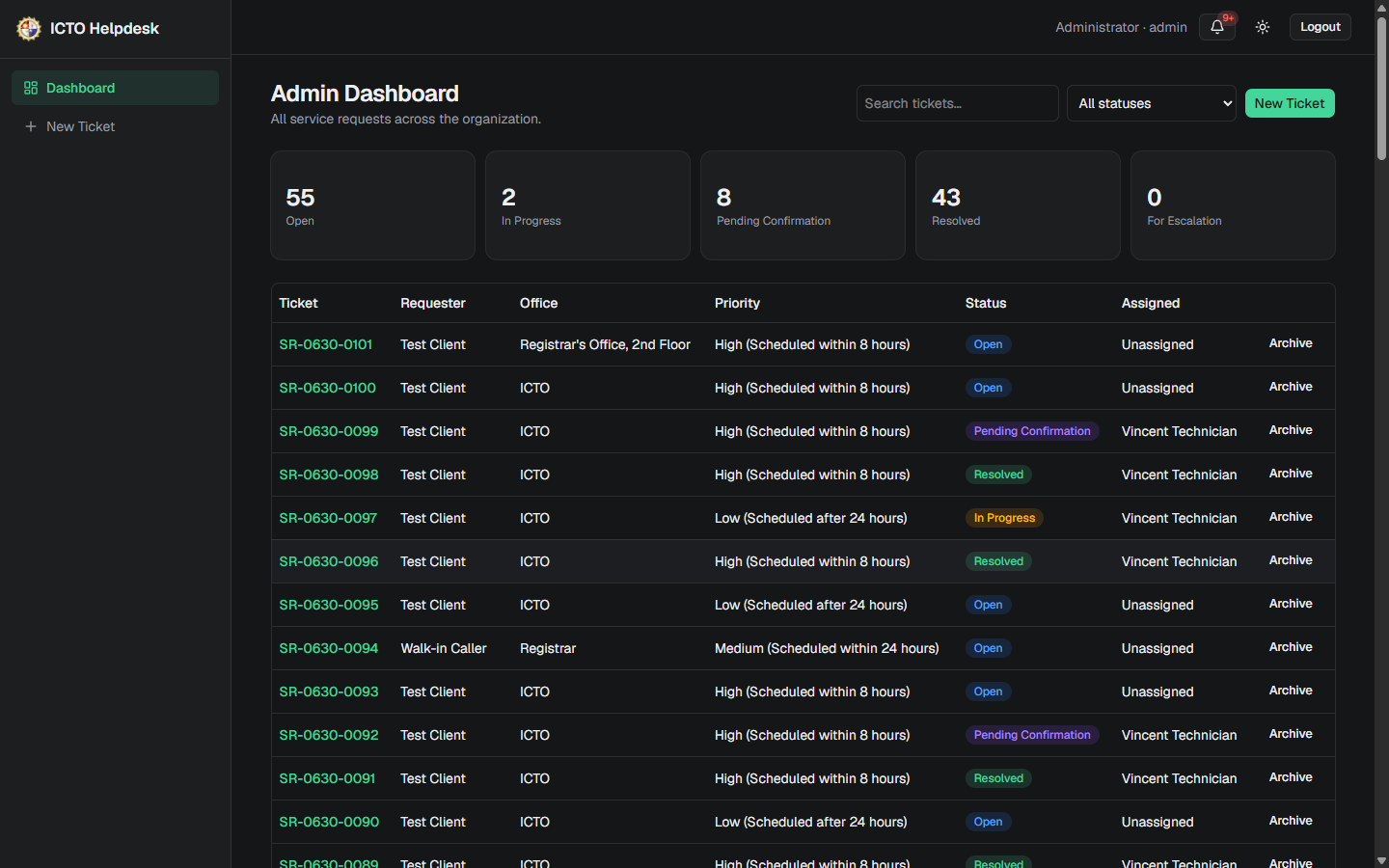Archive ticket SR-0630-0100
The height and width of the screenshot is (868, 1389).
point(1291,387)
